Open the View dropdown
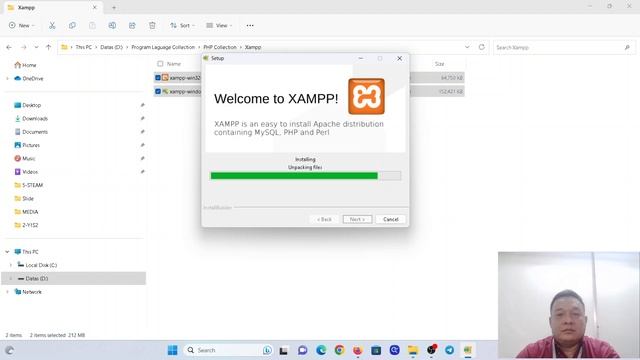Image resolution: width=640 pixels, height=360 pixels. [219, 25]
